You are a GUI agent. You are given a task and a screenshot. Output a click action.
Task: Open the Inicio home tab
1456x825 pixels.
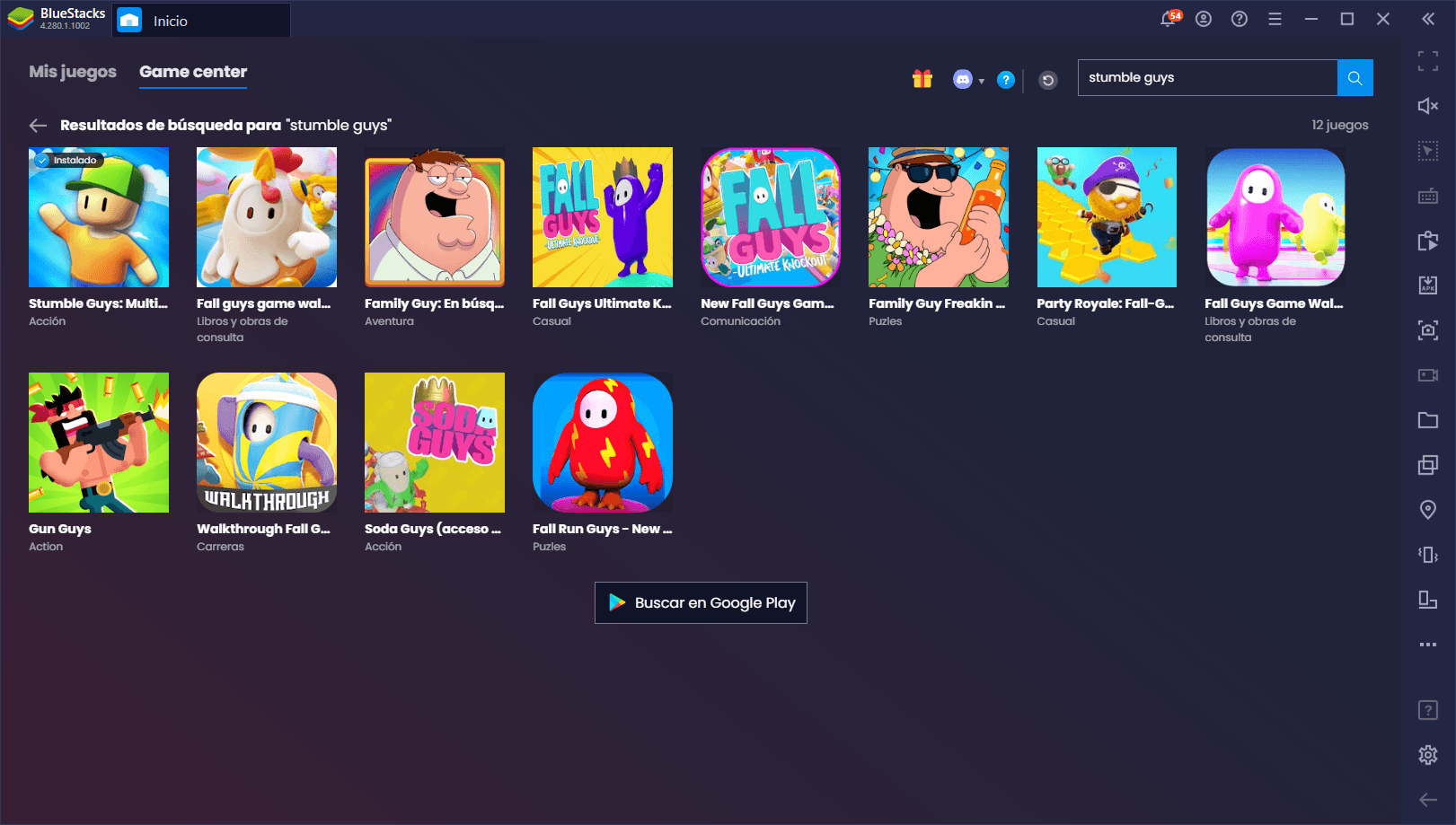pos(201,21)
